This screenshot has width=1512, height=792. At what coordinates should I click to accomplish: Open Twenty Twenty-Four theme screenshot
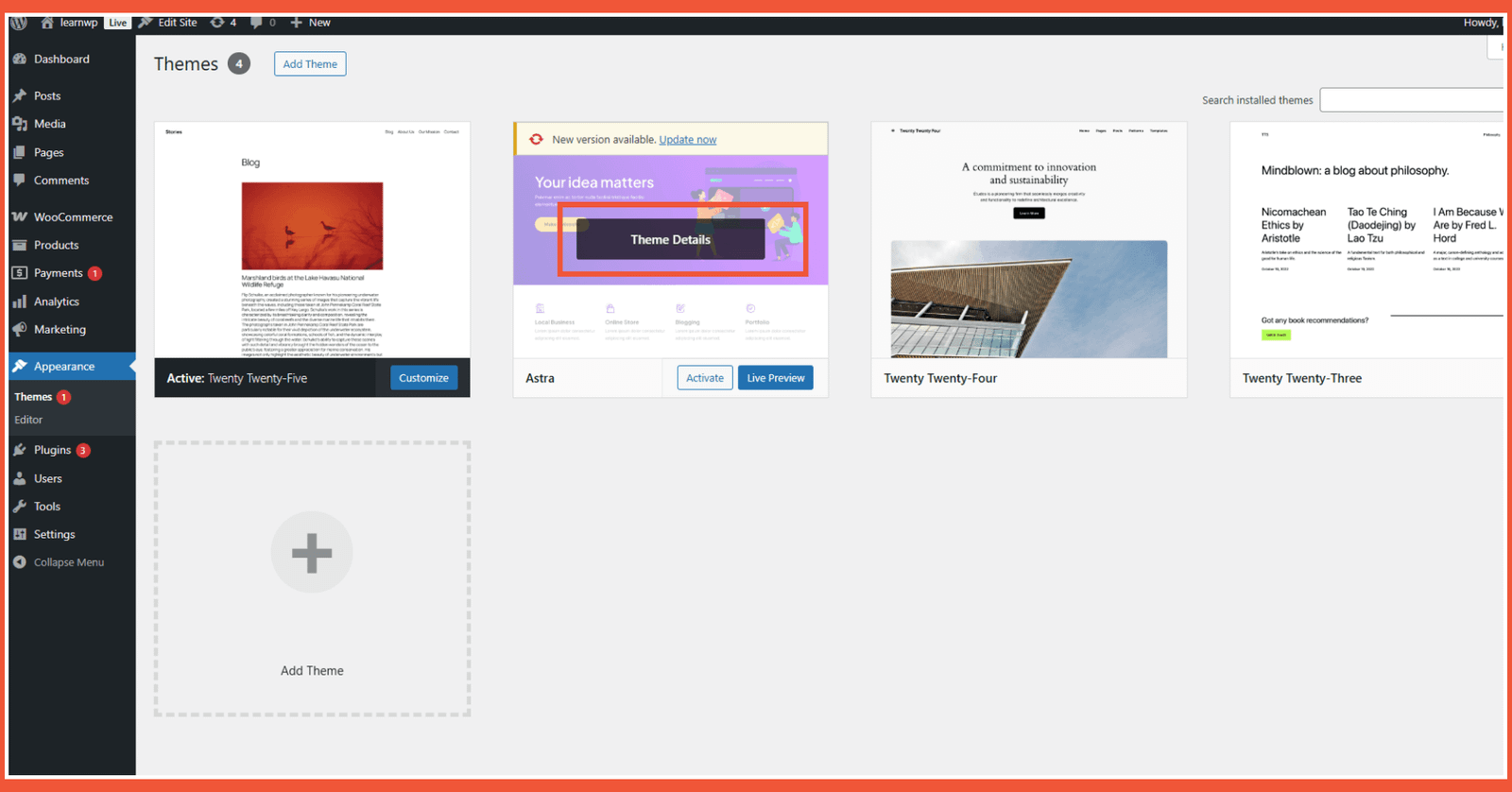(x=1029, y=240)
